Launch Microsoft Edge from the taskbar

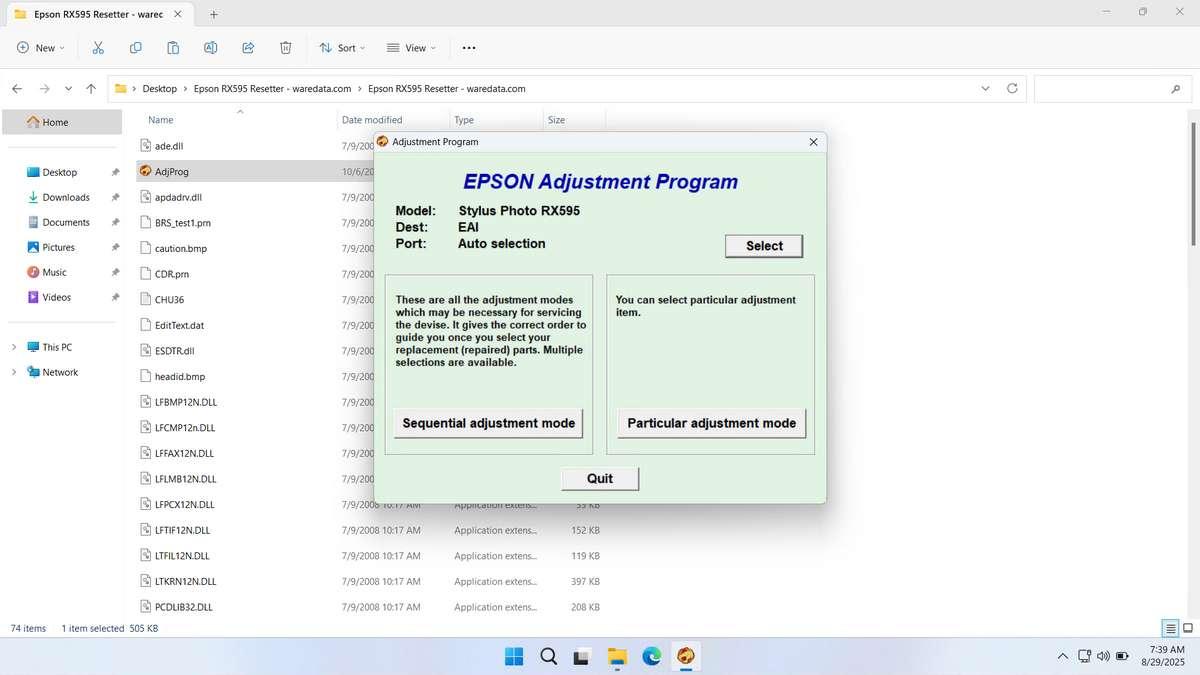point(651,656)
